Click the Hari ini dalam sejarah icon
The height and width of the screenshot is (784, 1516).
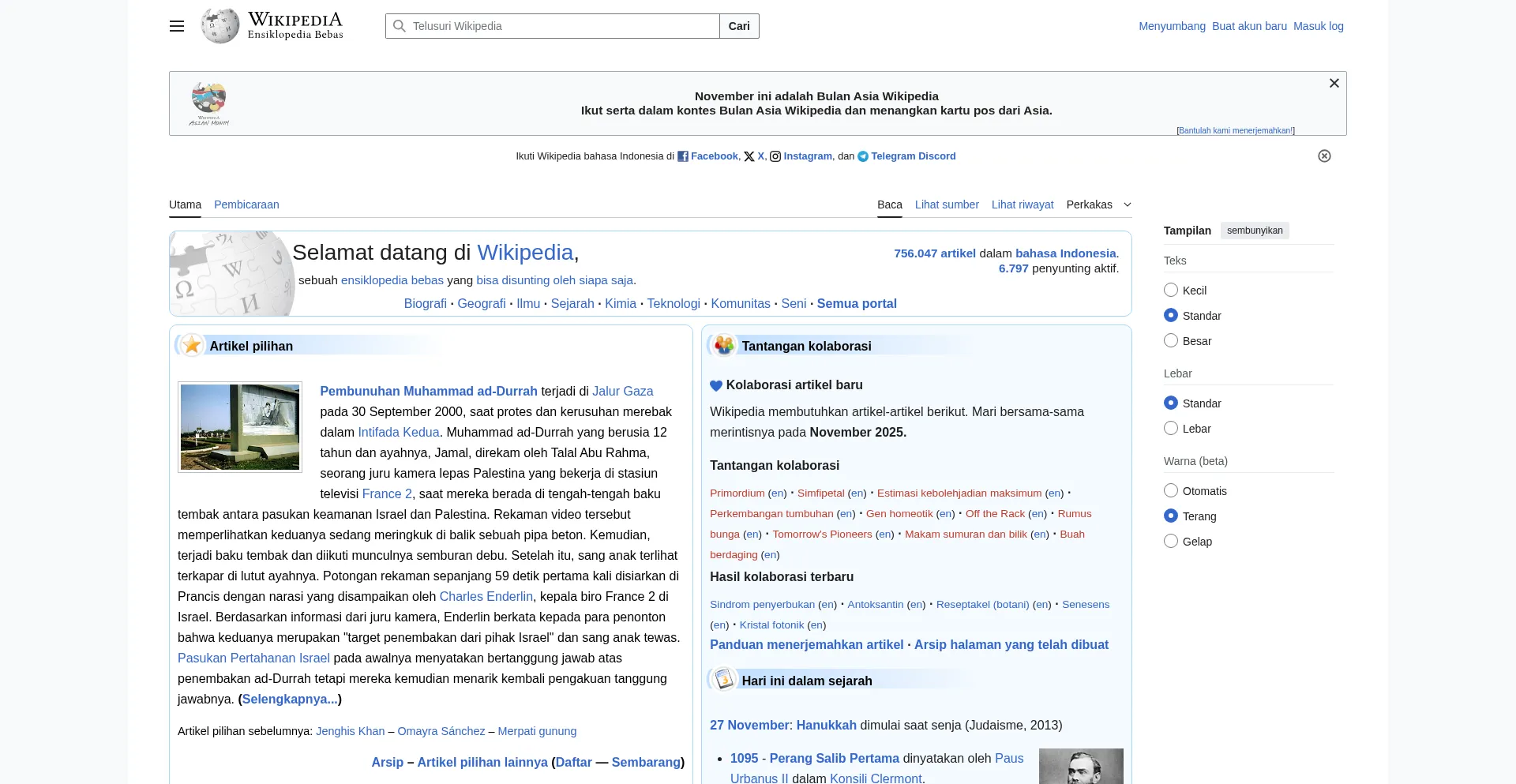723,680
